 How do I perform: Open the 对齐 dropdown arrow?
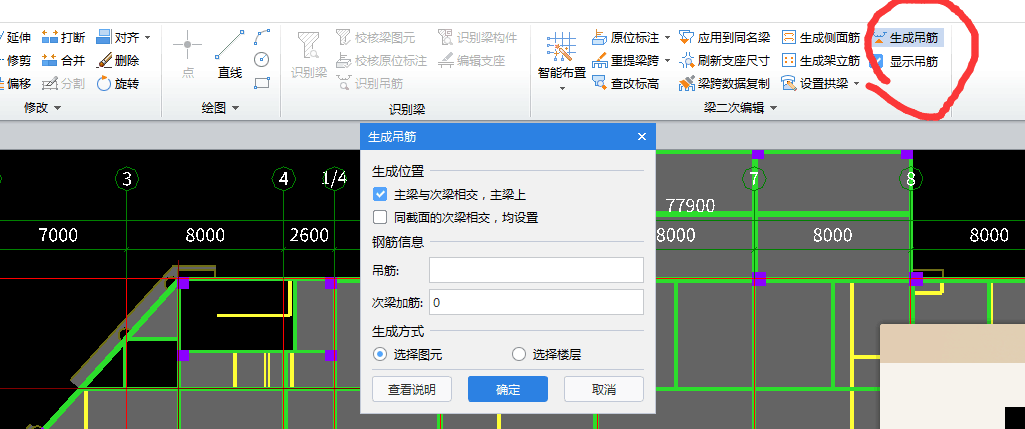click(148, 37)
